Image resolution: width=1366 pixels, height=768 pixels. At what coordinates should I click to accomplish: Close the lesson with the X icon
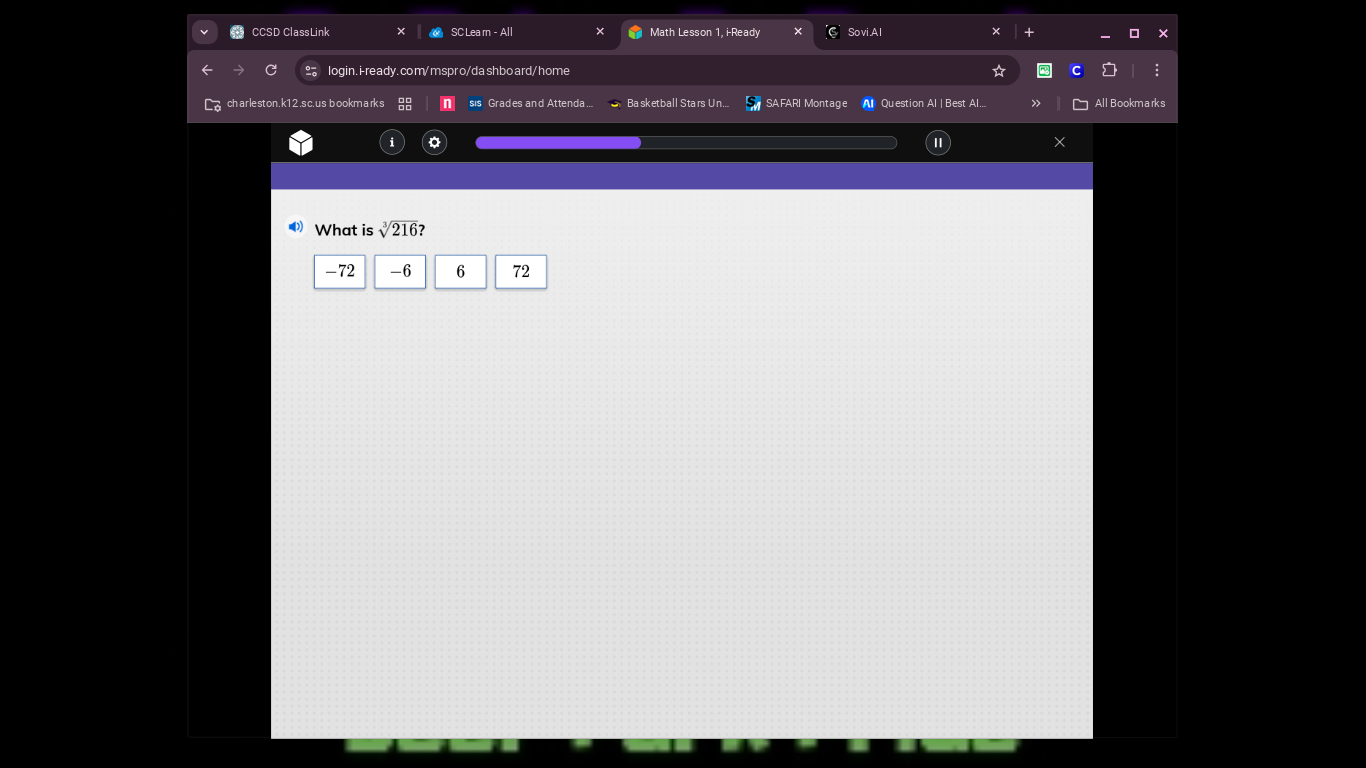pos(1060,143)
